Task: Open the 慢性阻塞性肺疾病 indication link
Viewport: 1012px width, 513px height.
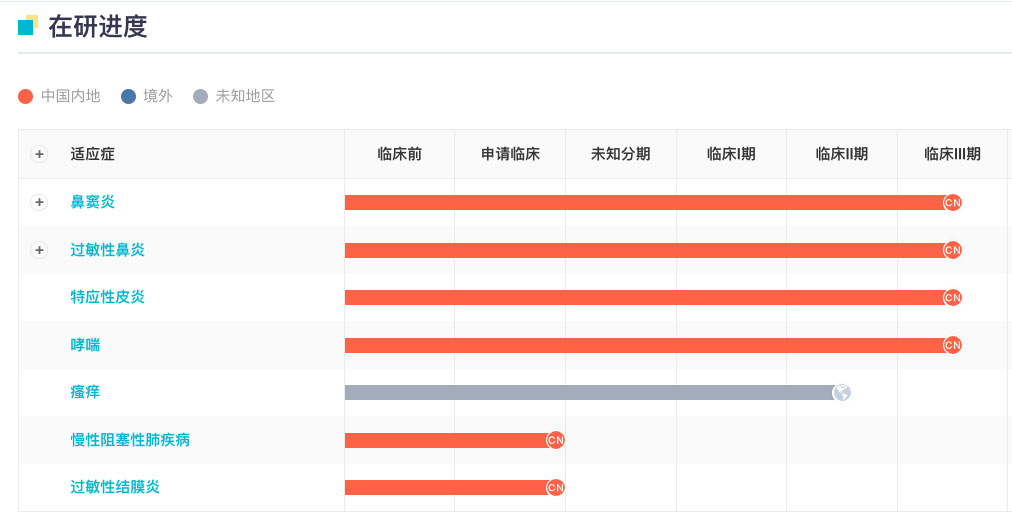Action: point(130,440)
